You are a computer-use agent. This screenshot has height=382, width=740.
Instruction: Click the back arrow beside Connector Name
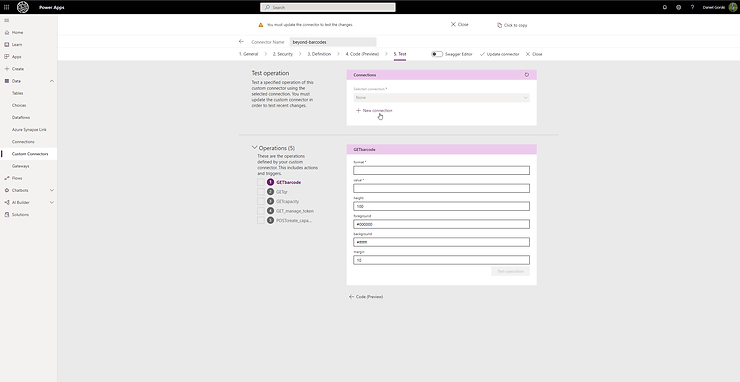[x=241, y=42]
